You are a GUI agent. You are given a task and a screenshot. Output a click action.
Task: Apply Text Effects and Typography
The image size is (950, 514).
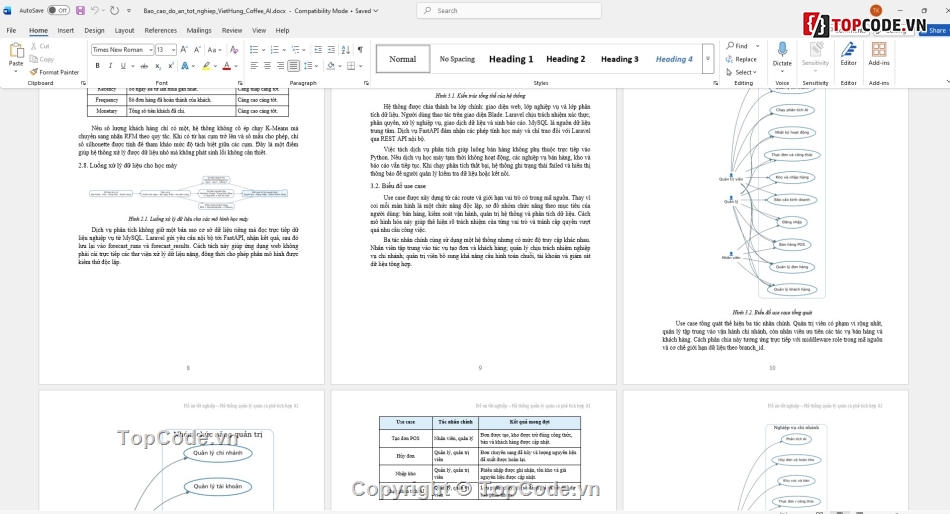click(185, 65)
